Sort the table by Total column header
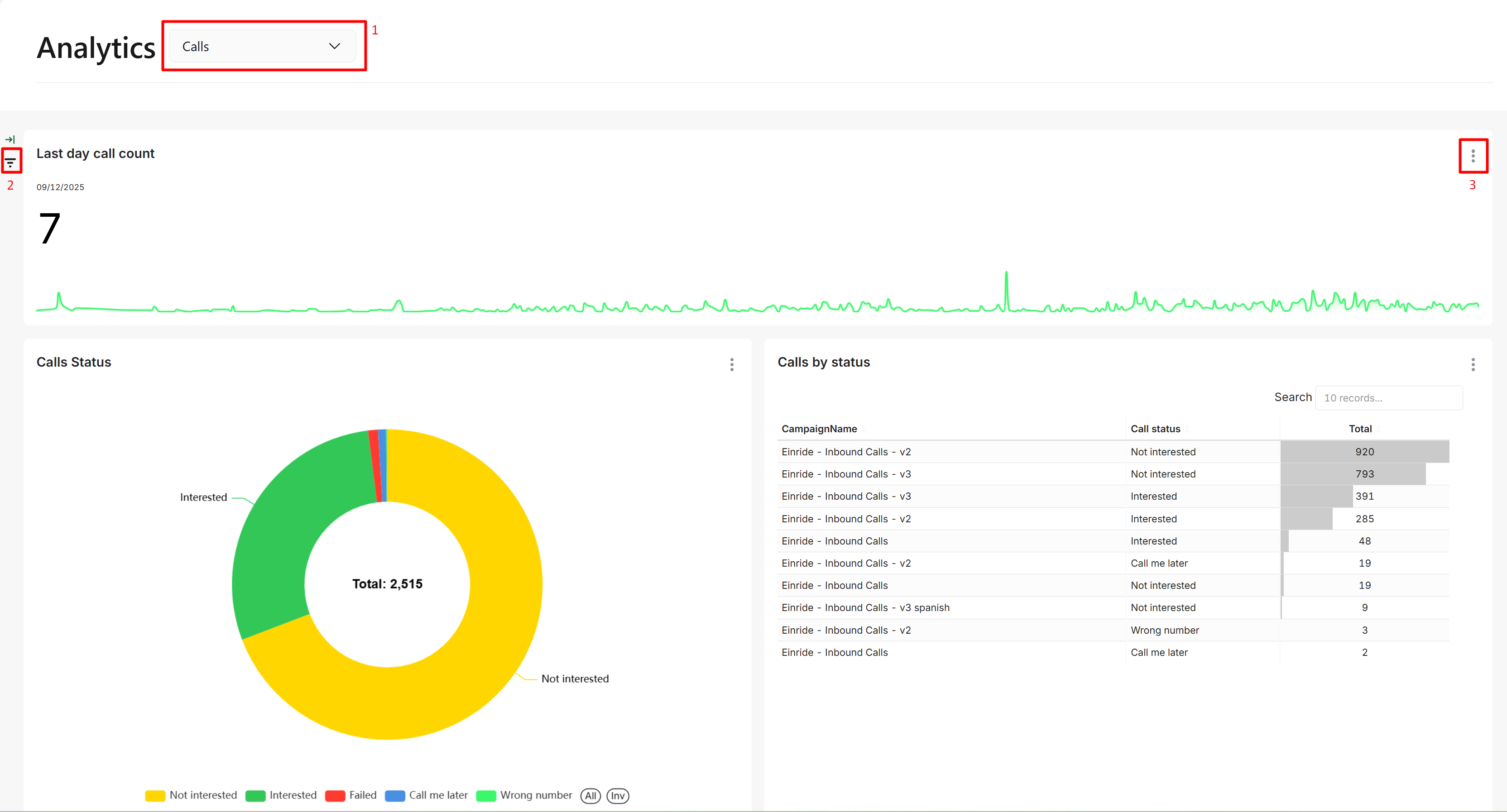The height and width of the screenshot is (812, 1507). [1360, 429]
